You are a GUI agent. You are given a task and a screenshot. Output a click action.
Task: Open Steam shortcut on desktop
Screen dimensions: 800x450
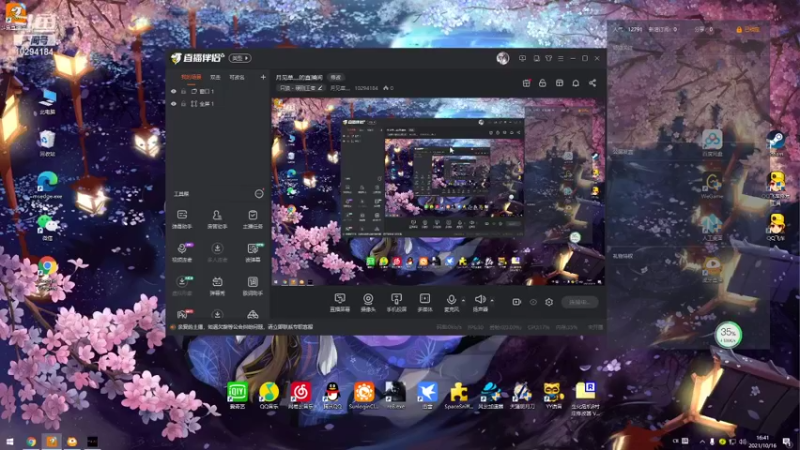tap(777, 143)
